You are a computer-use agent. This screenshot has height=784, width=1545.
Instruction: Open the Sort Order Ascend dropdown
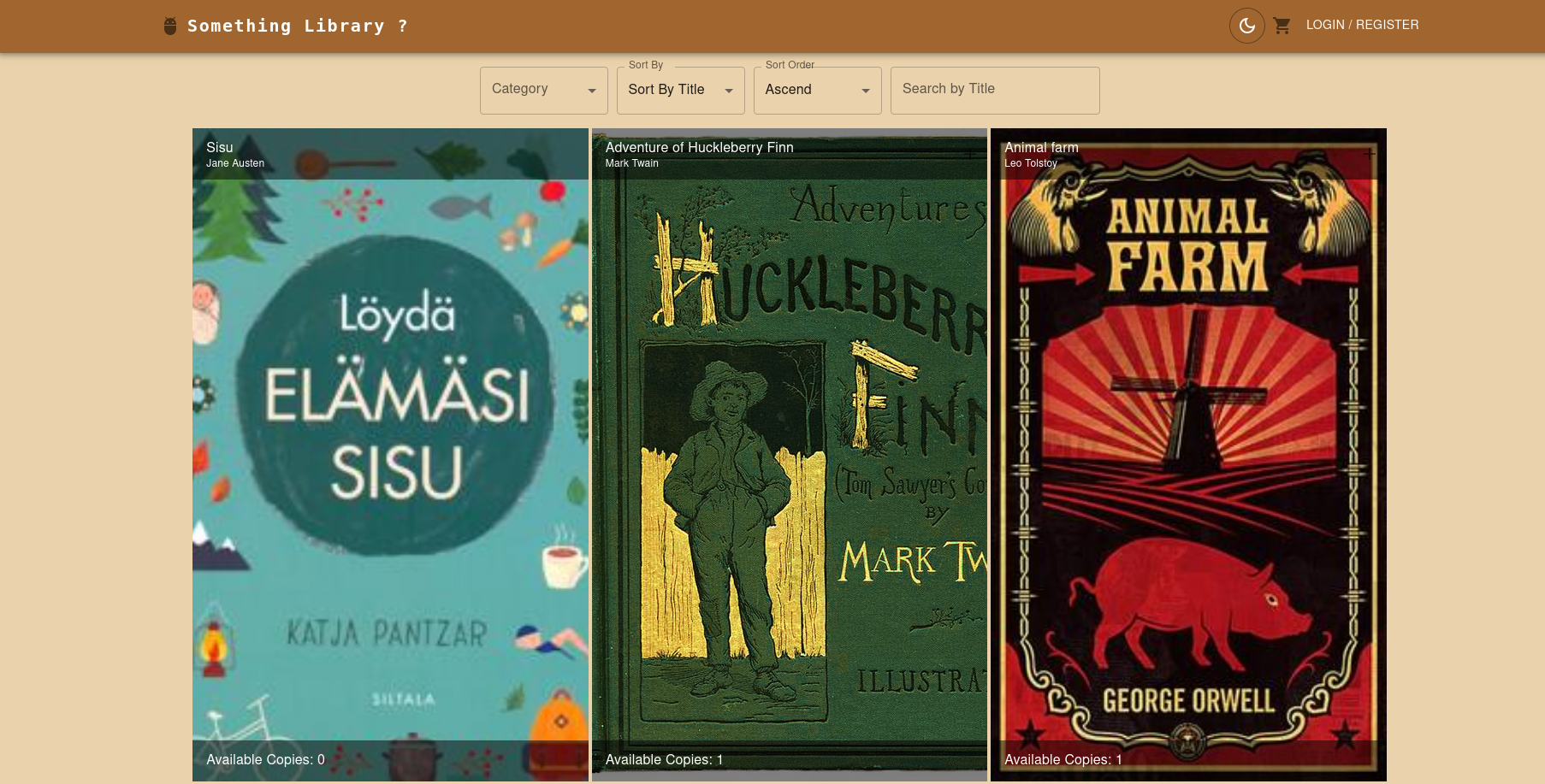point(817,90)
